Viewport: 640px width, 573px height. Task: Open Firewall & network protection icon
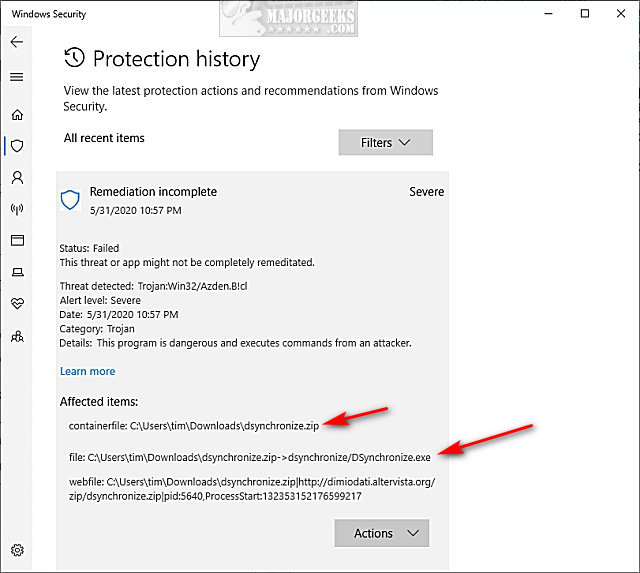pyautogui.click(x=16, y=210)
